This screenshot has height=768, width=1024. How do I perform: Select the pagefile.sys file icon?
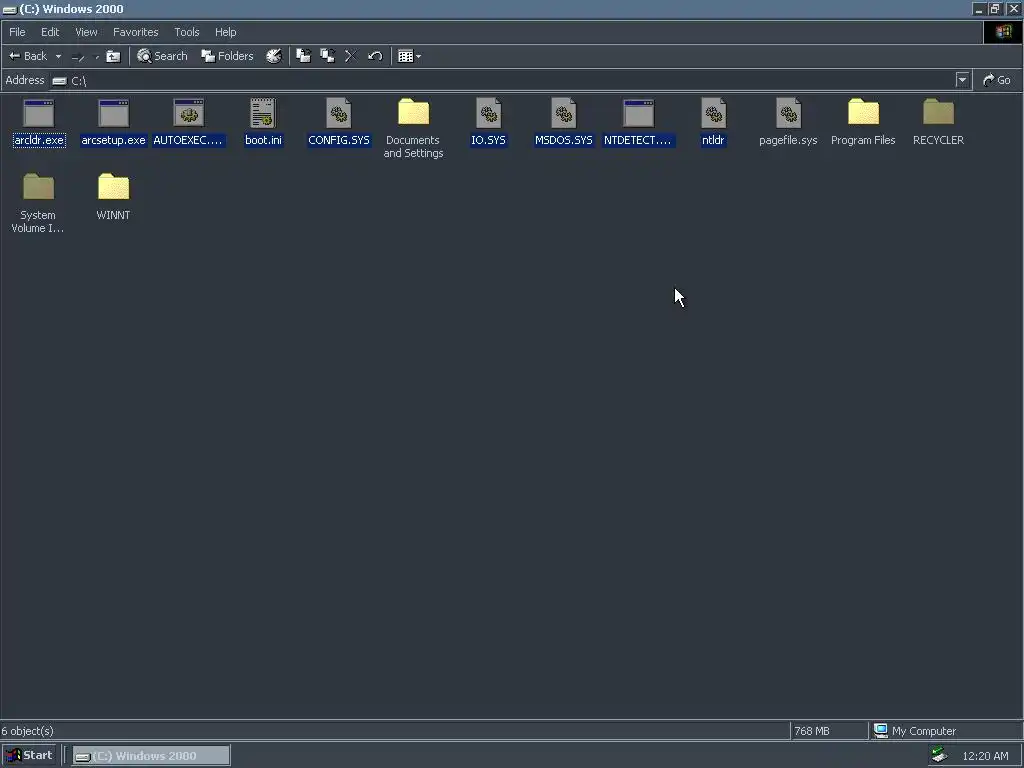(x=788, y=114)
